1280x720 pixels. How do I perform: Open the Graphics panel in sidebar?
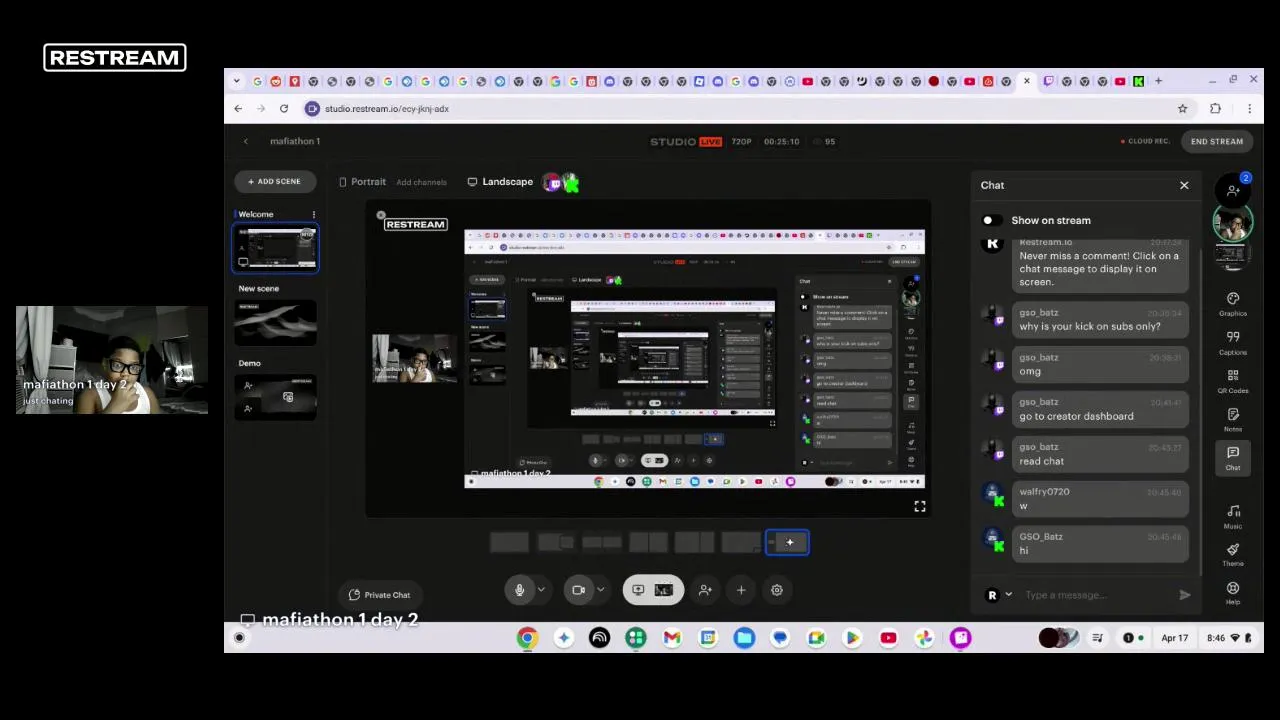pos(1232,304)
